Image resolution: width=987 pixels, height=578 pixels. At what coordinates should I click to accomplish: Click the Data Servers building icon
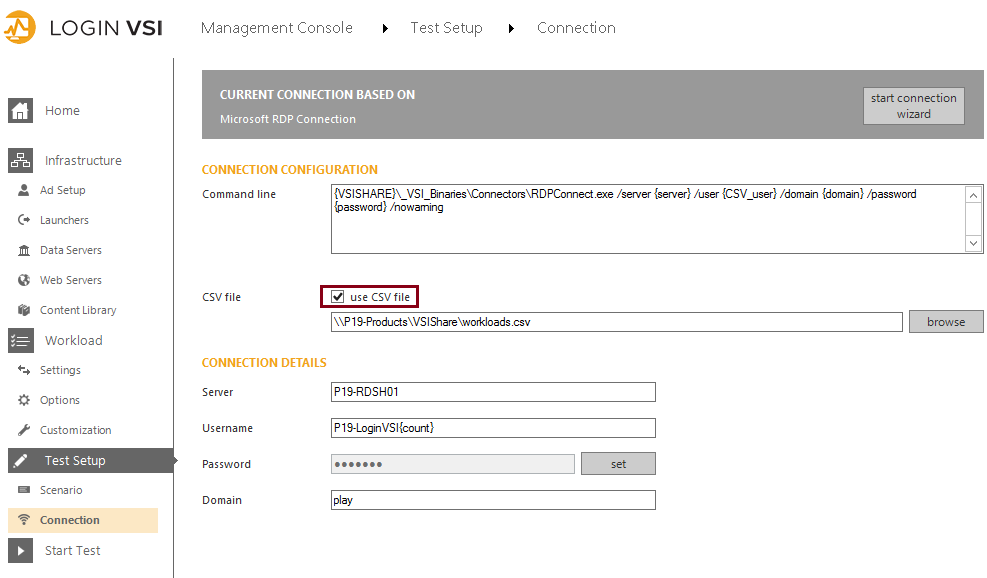[24, 250]
